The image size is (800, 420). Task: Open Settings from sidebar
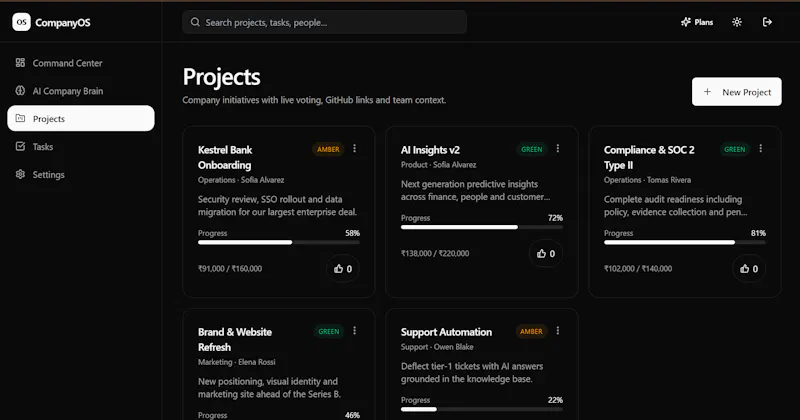pos(81,174)
